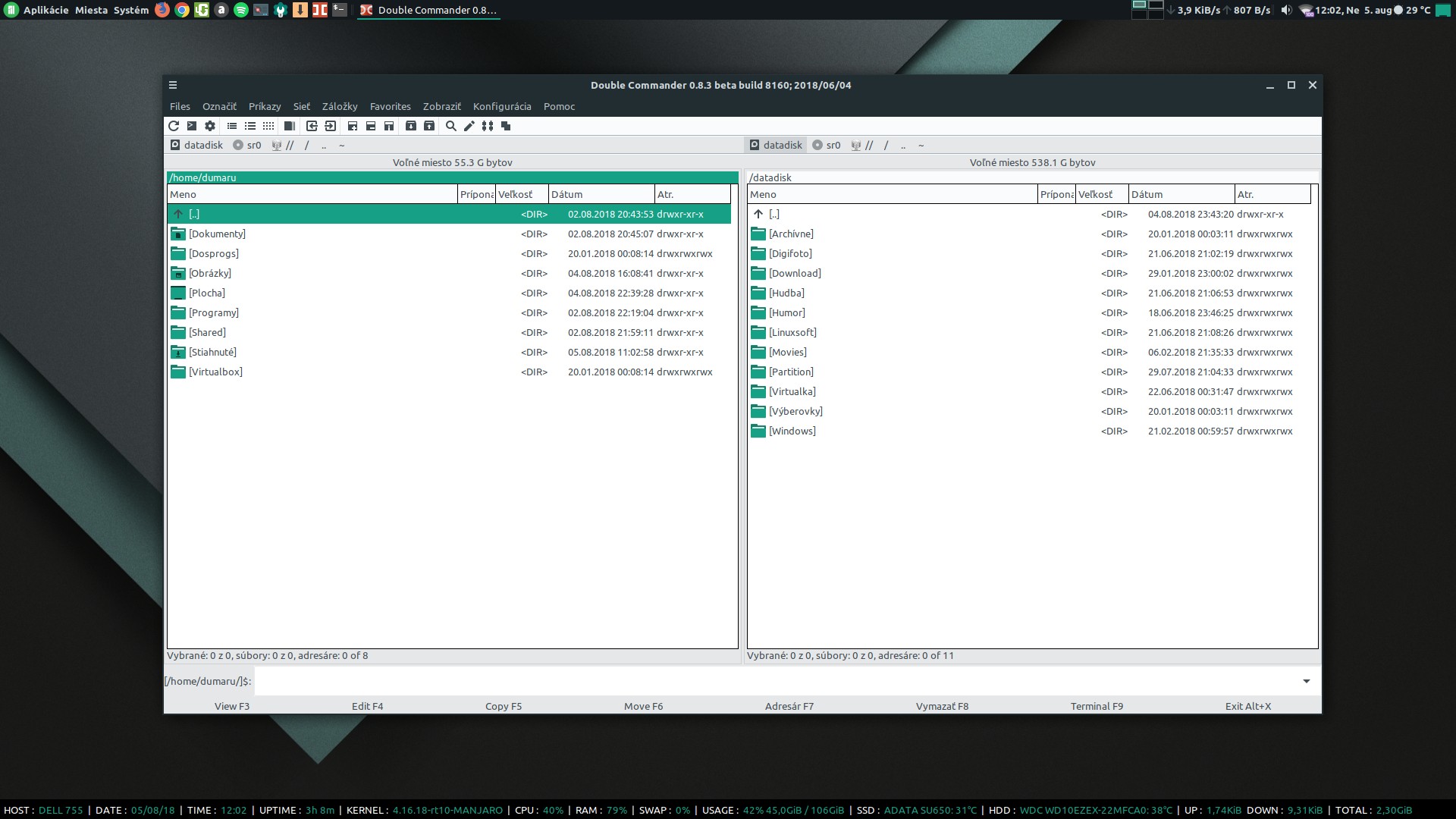Go to home directory in left panel
Viewport: 1456px width, 819px height.
pos(342,145)
